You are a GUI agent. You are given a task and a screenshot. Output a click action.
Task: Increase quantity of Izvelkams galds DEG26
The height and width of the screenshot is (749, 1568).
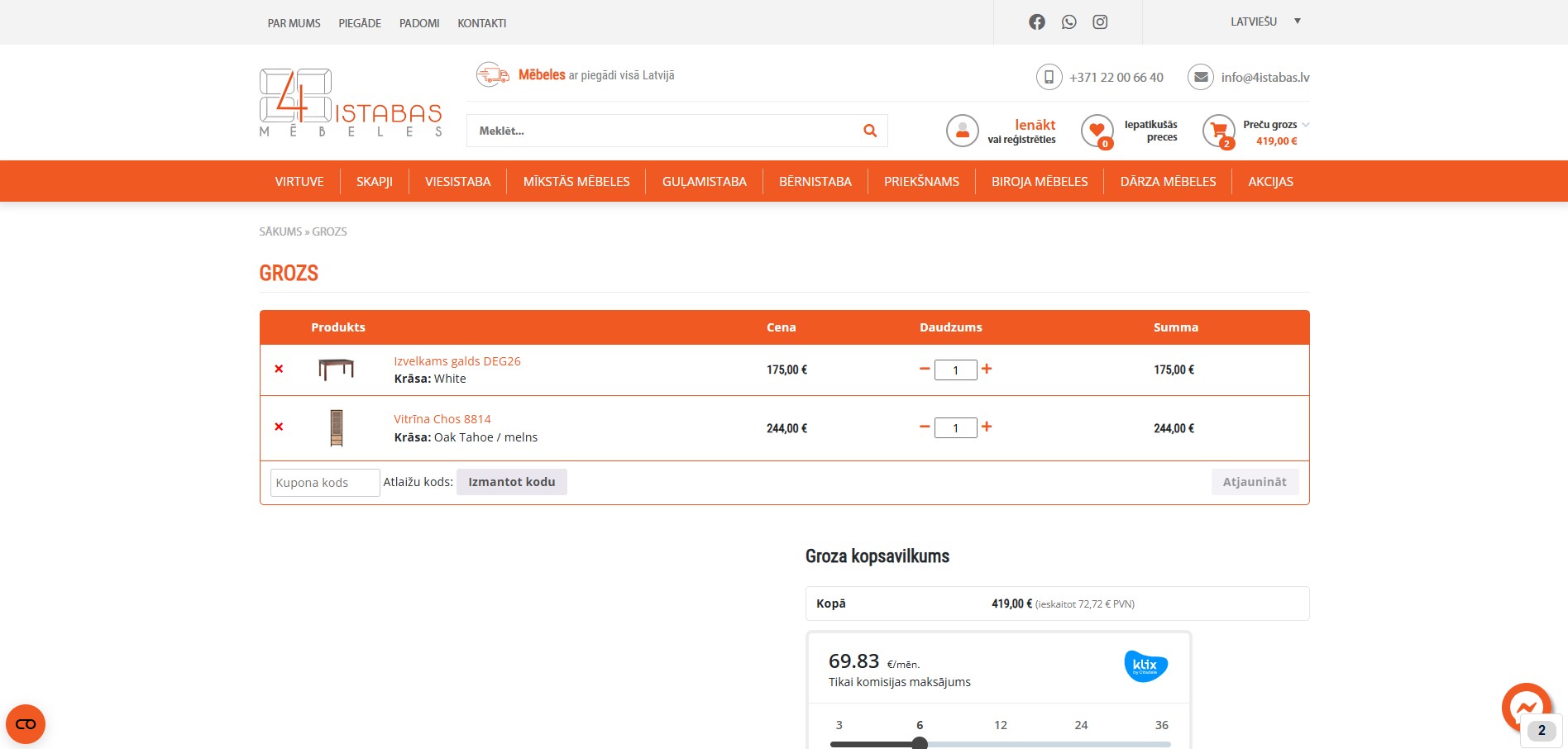987,369
